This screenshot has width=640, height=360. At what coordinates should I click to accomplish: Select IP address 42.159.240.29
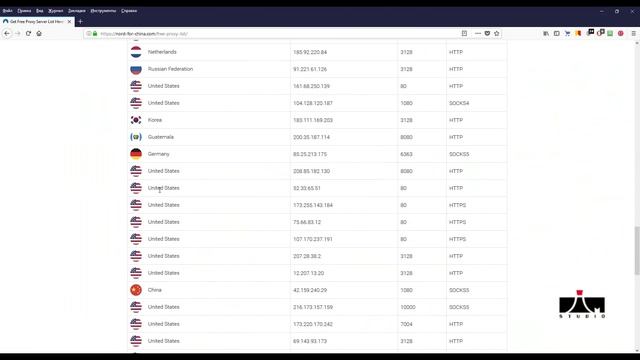coord(310,290)
